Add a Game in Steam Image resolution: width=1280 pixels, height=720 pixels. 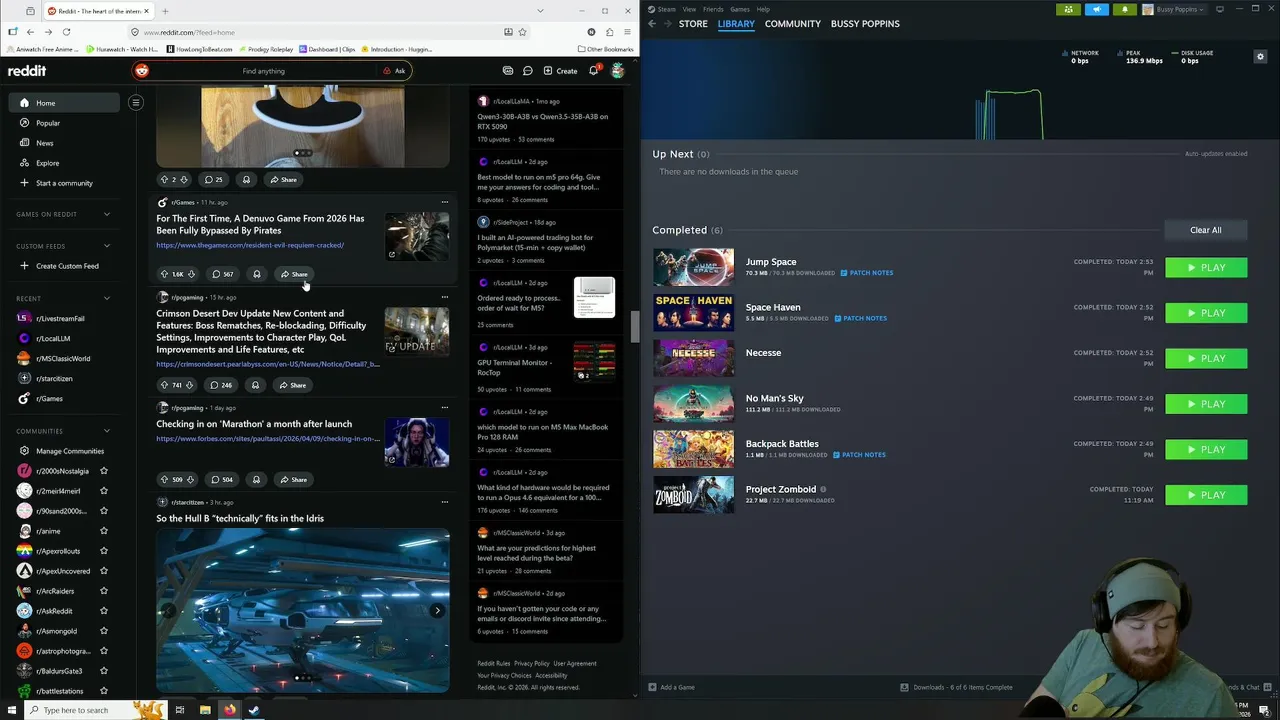tap(671, 687)
